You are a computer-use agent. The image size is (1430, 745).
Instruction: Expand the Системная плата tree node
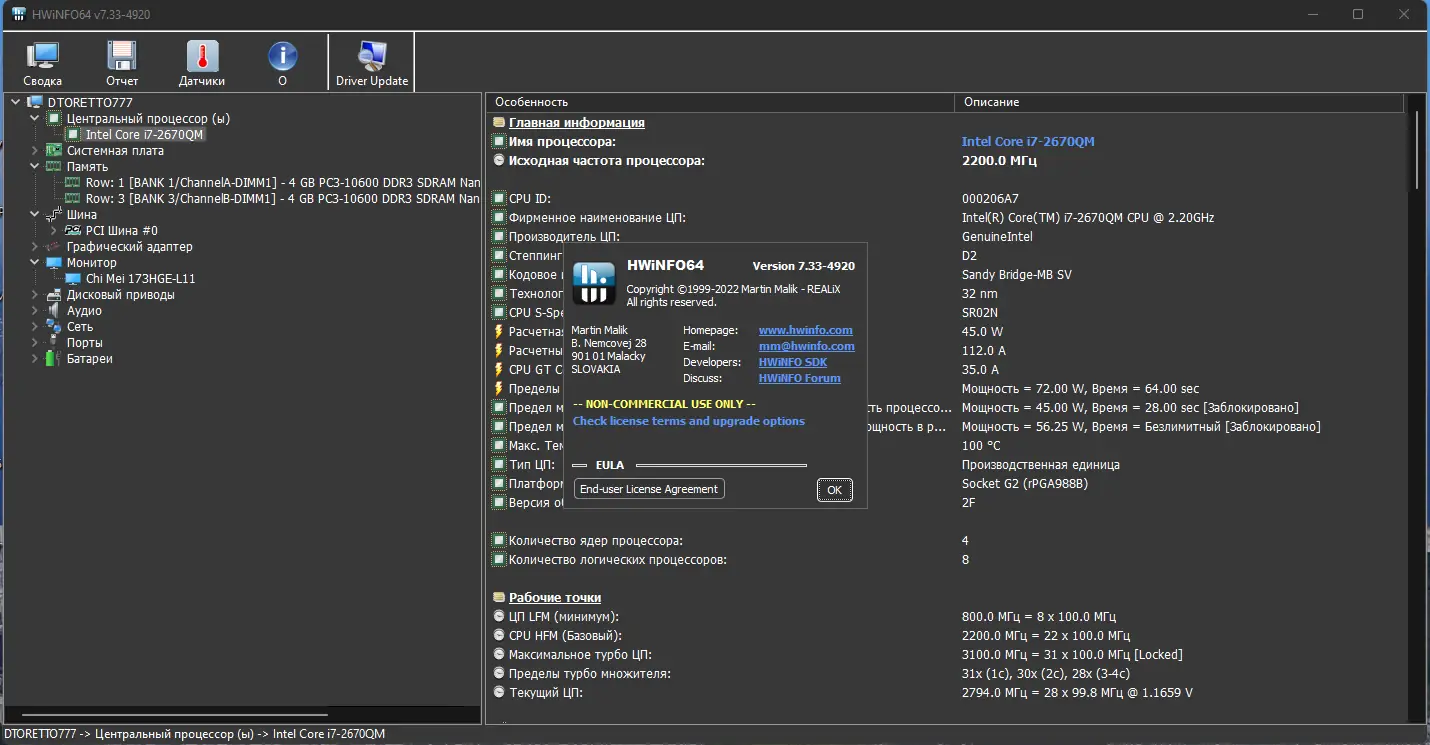(x=35, y=150)
